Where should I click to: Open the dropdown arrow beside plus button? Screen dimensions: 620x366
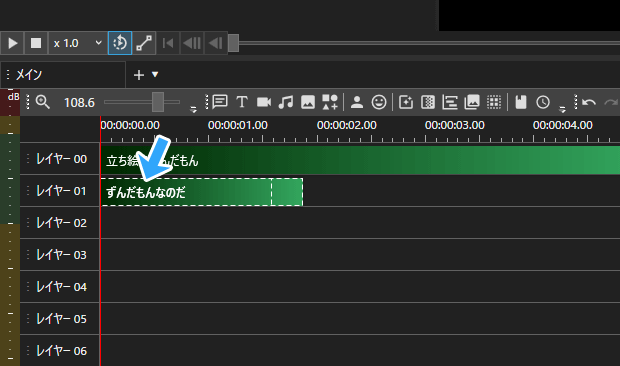coord(155,74)
